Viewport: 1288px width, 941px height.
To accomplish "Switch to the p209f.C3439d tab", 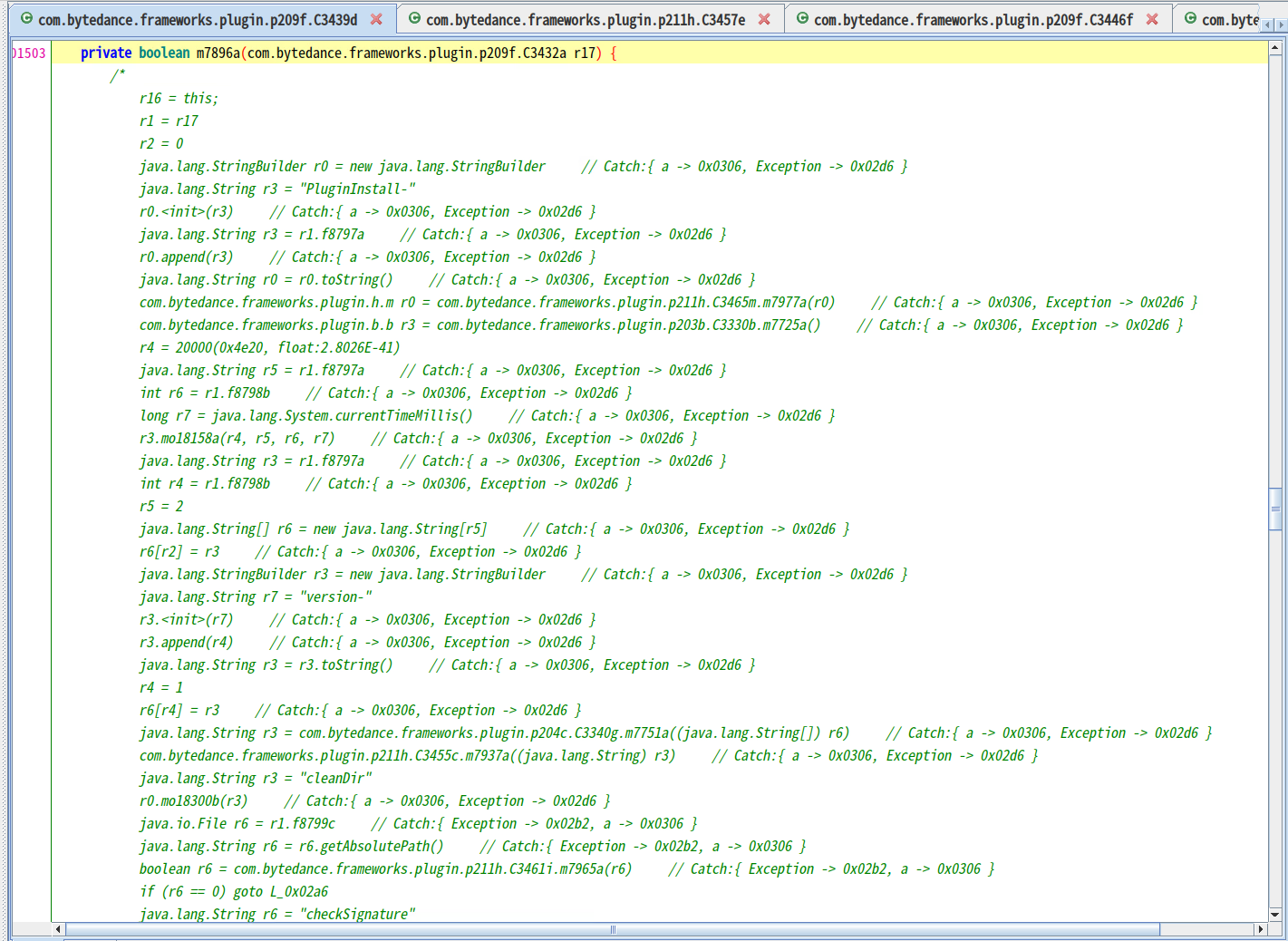I will 197,20.
